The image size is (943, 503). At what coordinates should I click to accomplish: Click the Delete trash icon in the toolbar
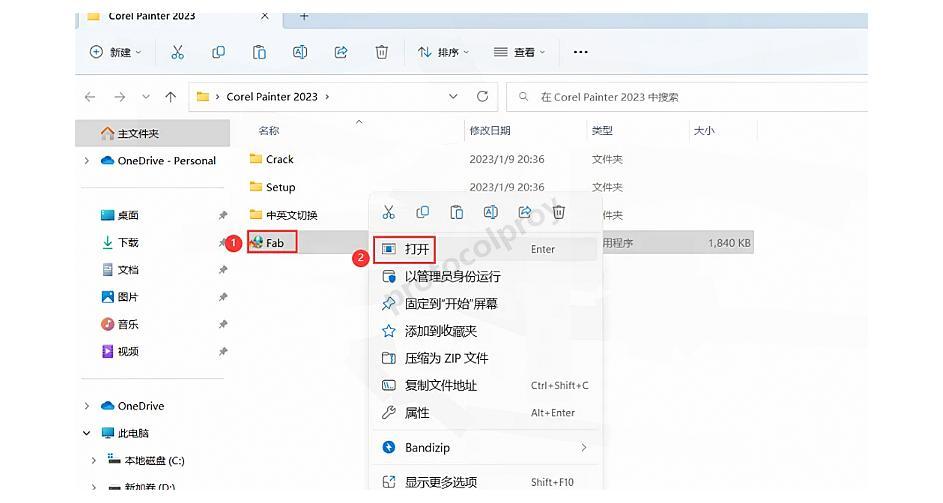(382, 52)
